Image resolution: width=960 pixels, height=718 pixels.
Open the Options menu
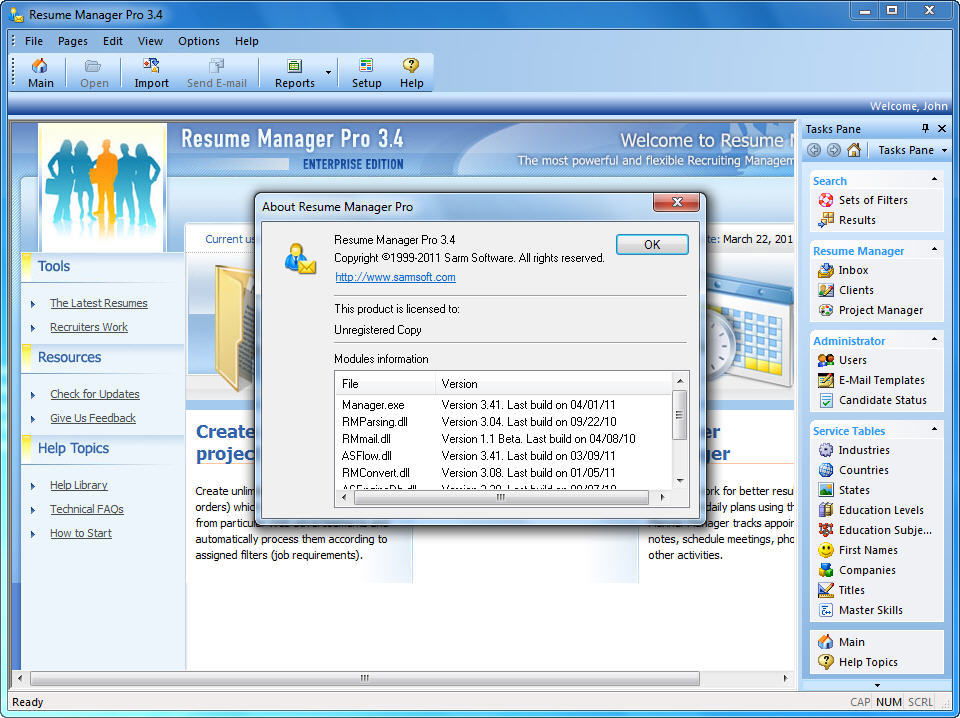(x=198, y=41)
